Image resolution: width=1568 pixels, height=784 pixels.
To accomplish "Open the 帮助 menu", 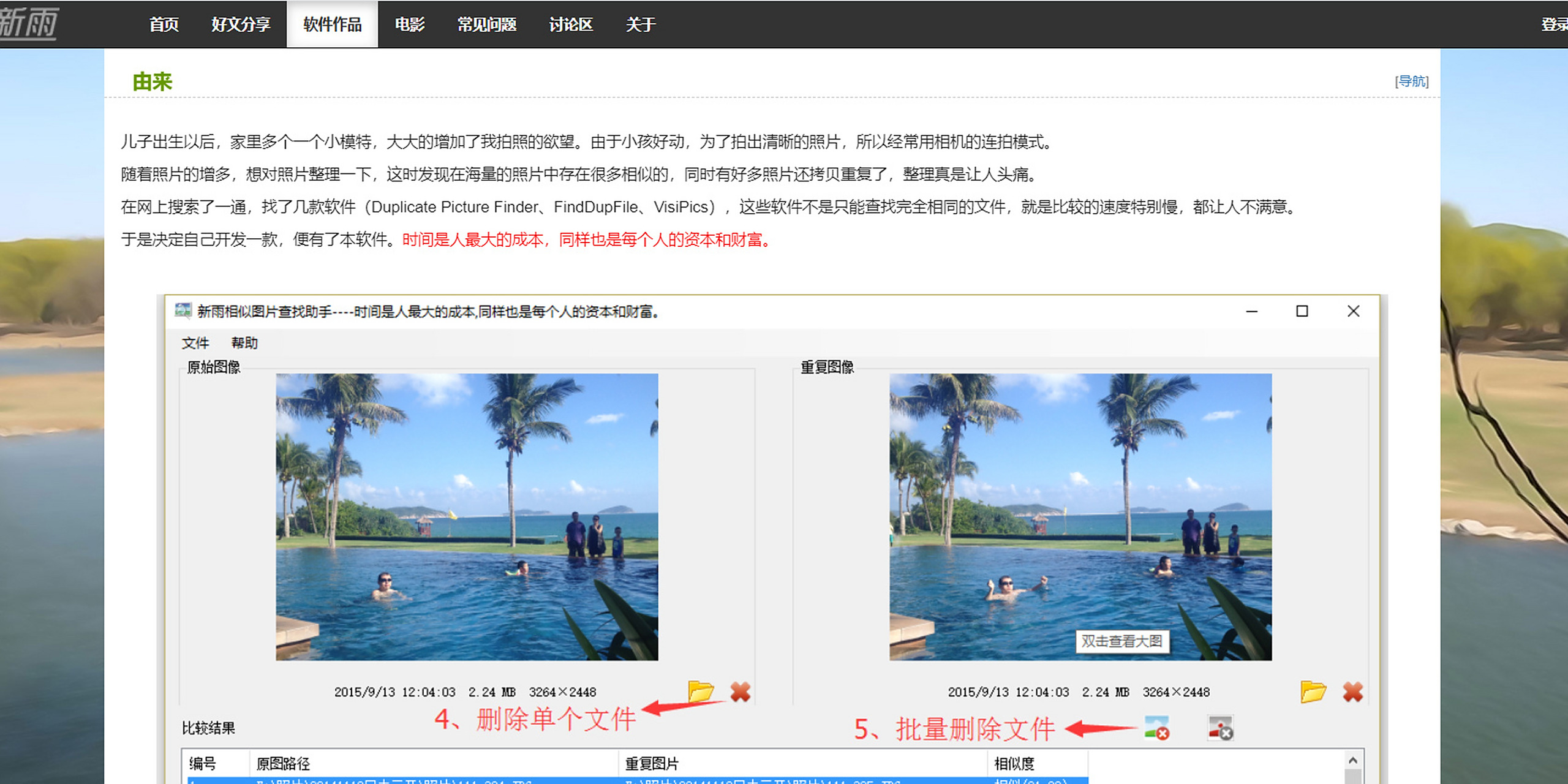I will 245,343.
